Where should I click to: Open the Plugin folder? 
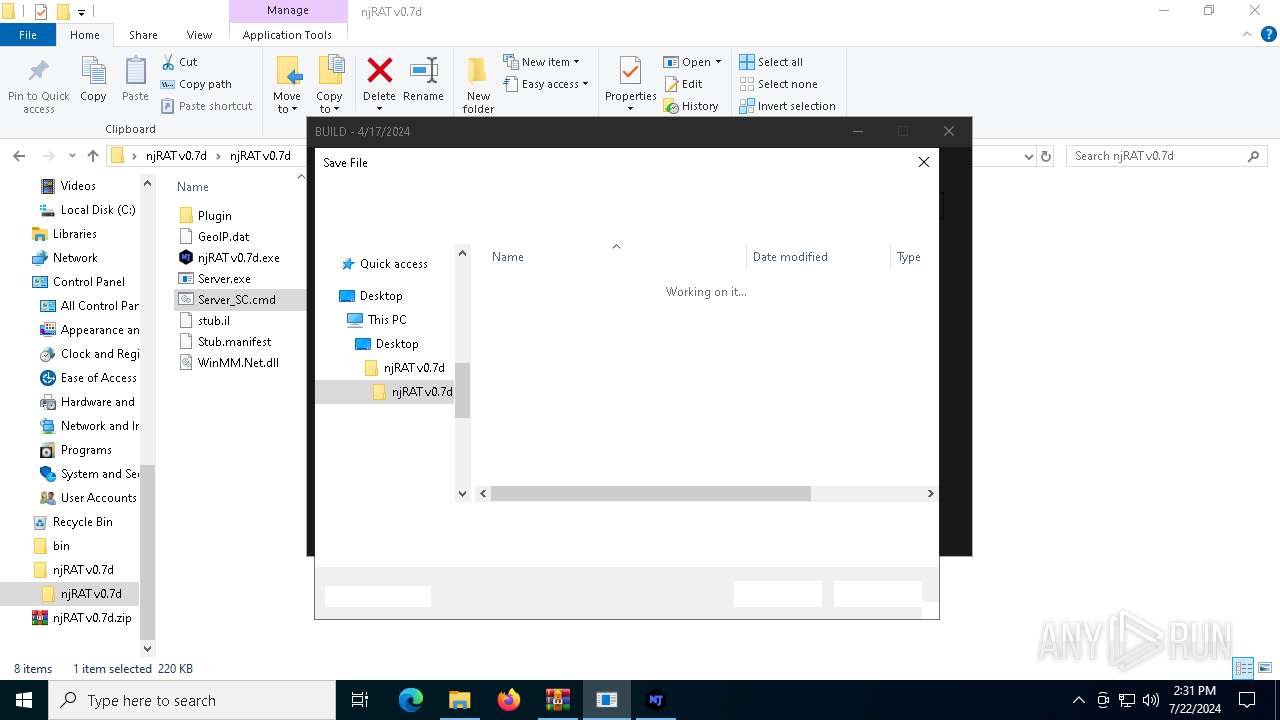(x=214, y=216)
